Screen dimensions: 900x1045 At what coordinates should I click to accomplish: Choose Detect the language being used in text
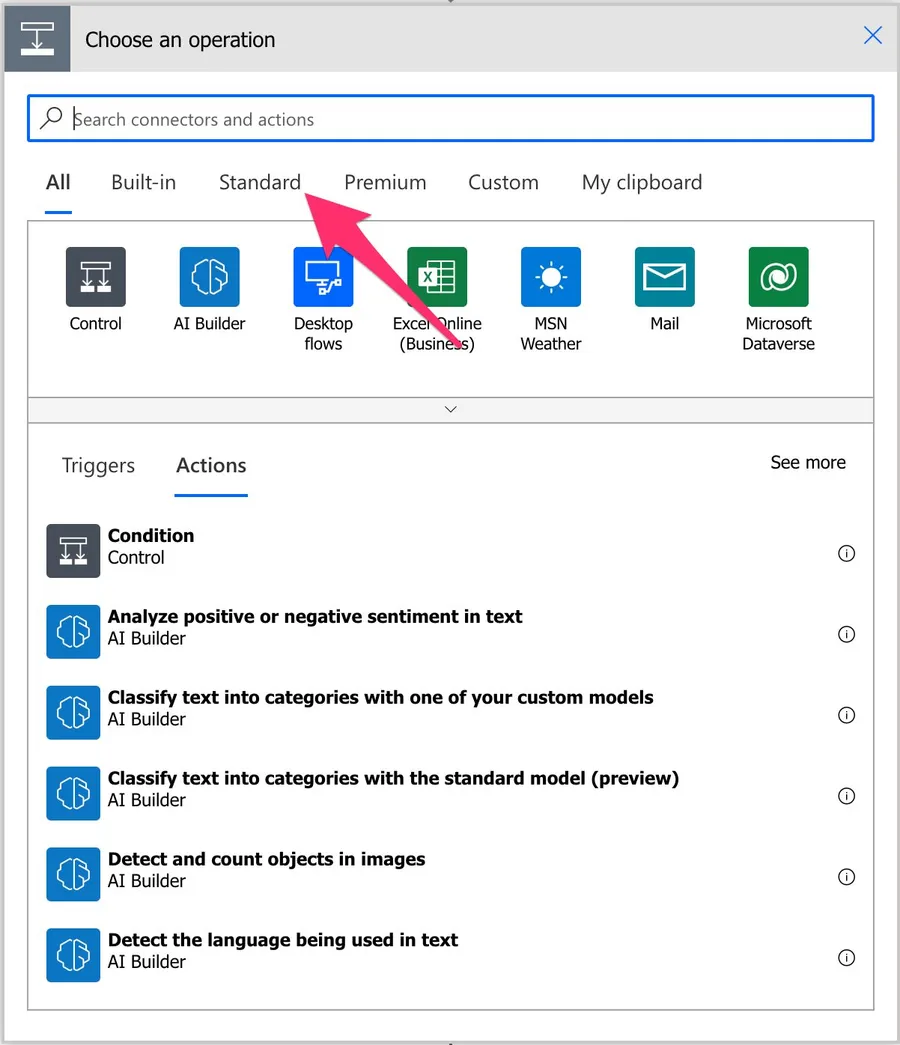point(282,950)
